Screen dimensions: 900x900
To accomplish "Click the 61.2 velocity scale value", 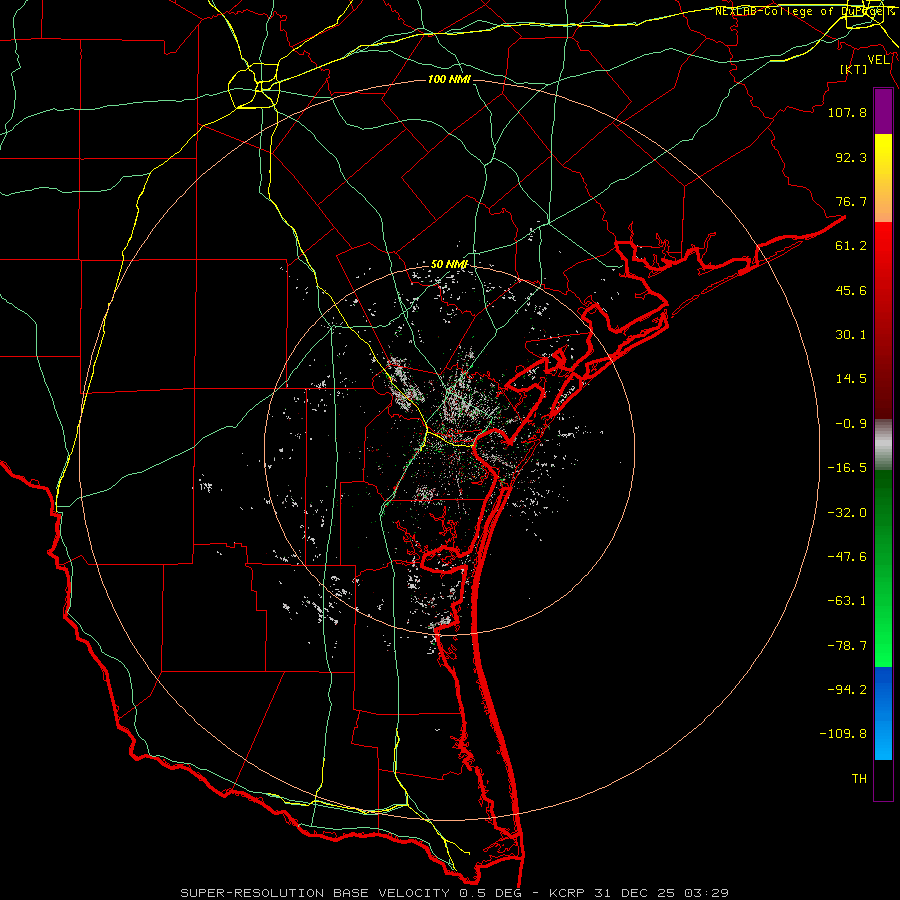I will point(851,246).
